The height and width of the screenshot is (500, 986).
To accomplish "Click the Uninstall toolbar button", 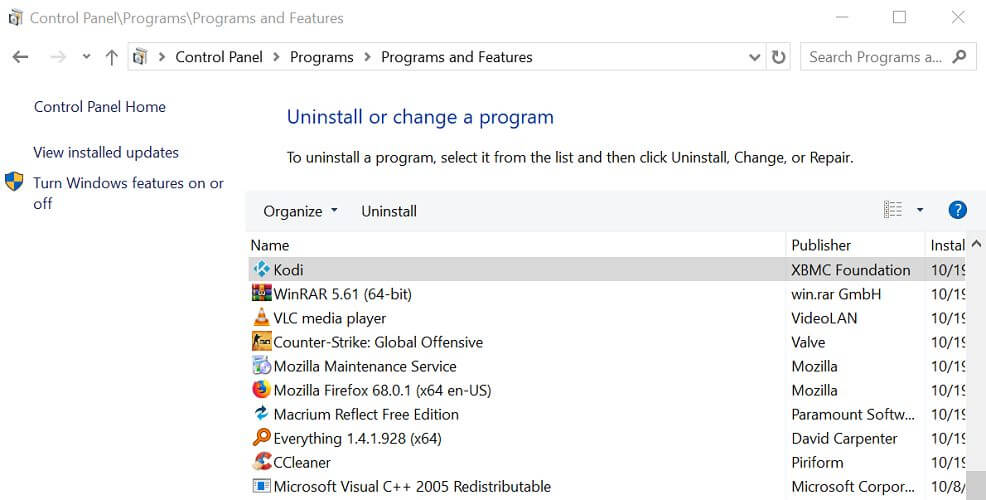I will point(389,211).
